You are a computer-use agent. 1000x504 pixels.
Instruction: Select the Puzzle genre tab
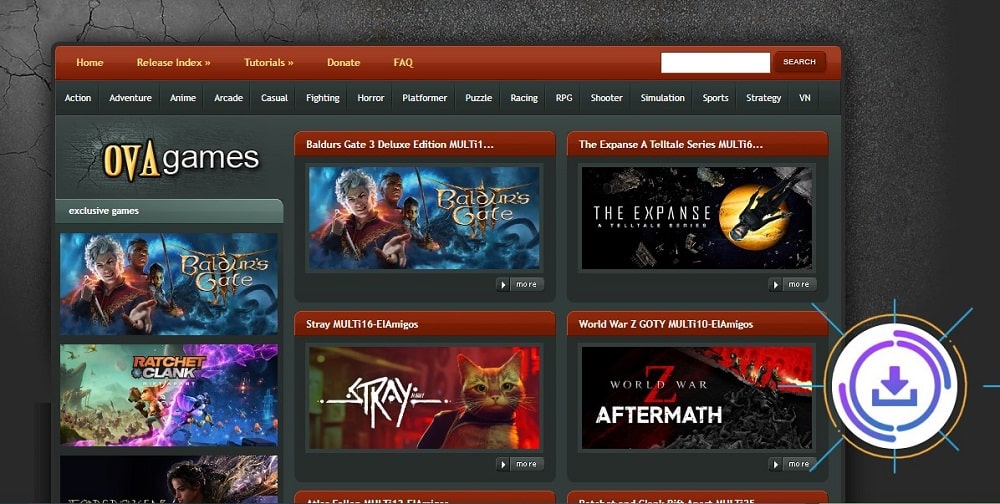[478, 98]
